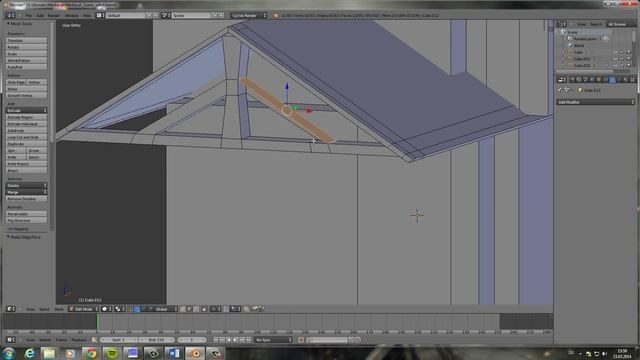Open the File menu
This screenshot has height=360, width=640.
click(x=28, y=16)
